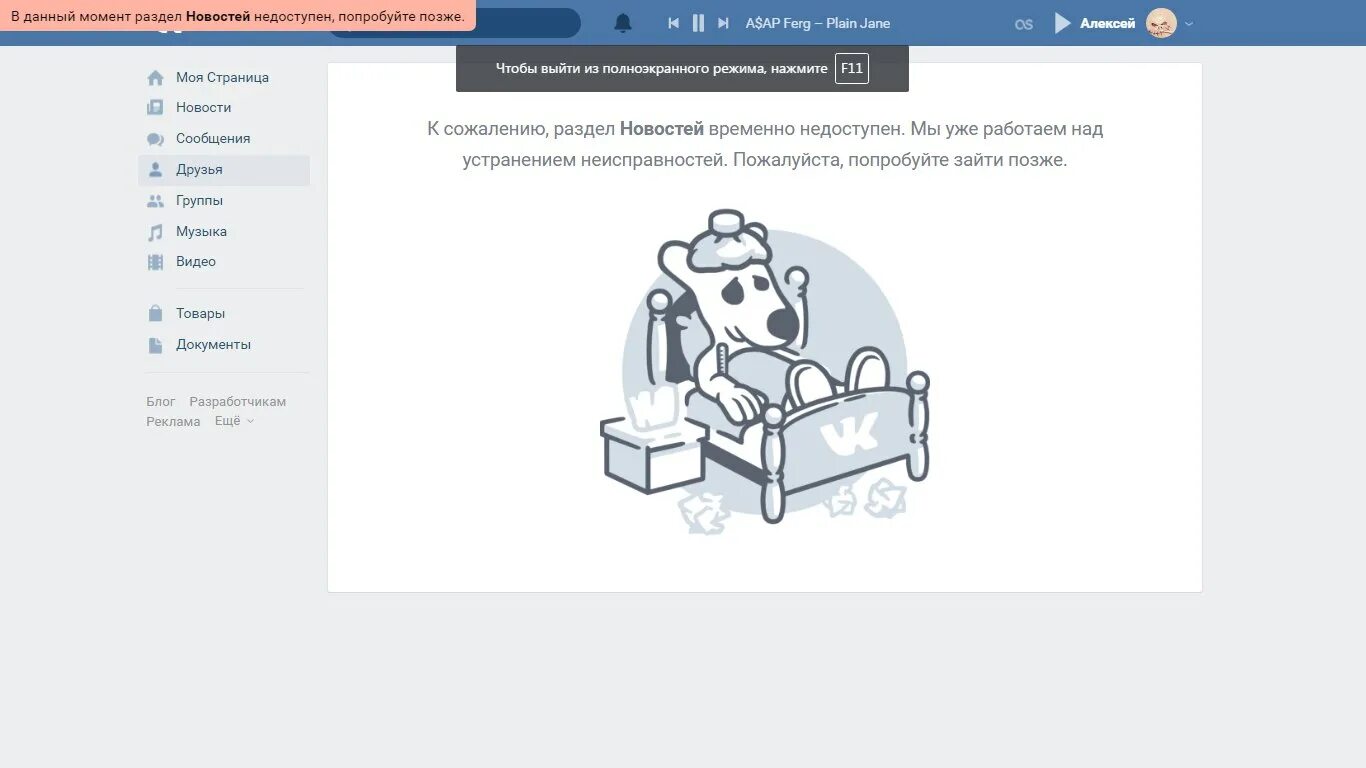This screenshot has height=768, width=1366.
Task: Click the home icon for Моя Страница
Action: 155,77
